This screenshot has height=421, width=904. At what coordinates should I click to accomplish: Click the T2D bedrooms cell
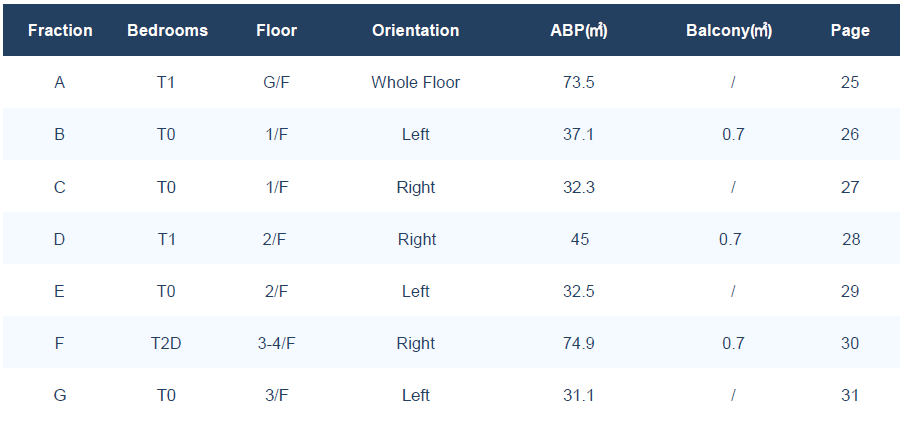166,343
